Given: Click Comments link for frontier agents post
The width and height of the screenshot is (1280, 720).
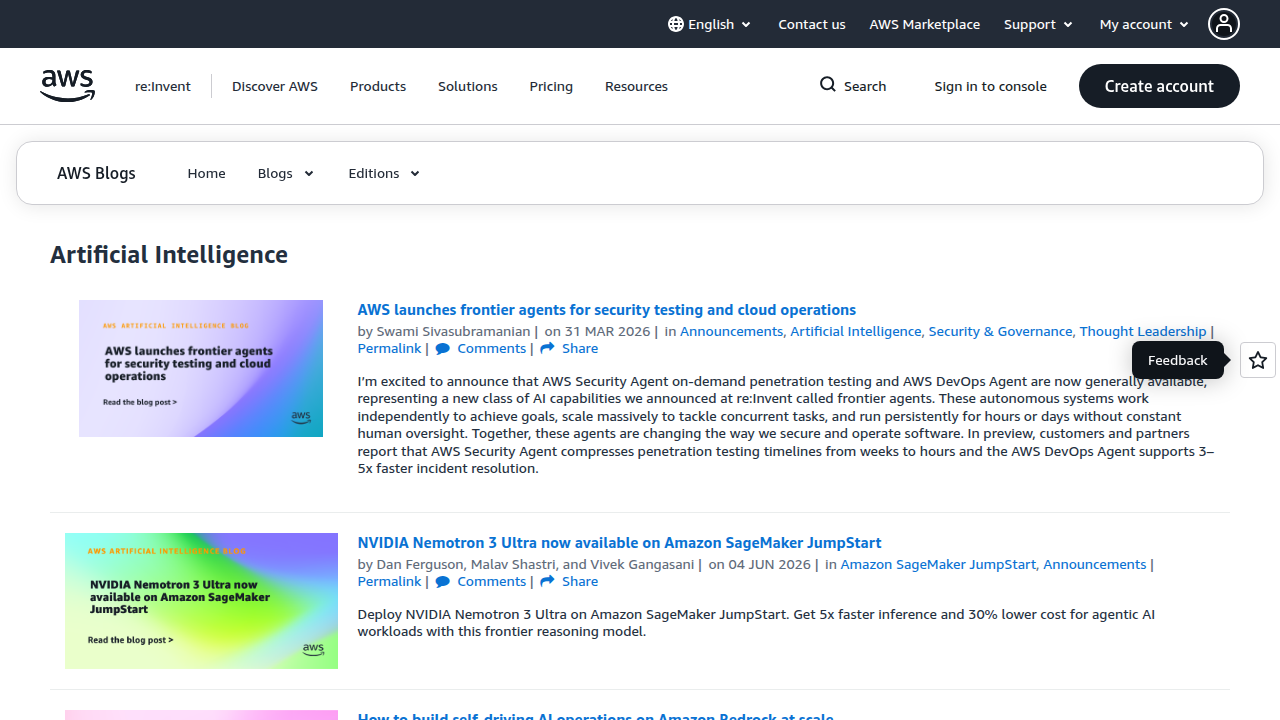Looking at the screenshot, I should tap(492, 349).
